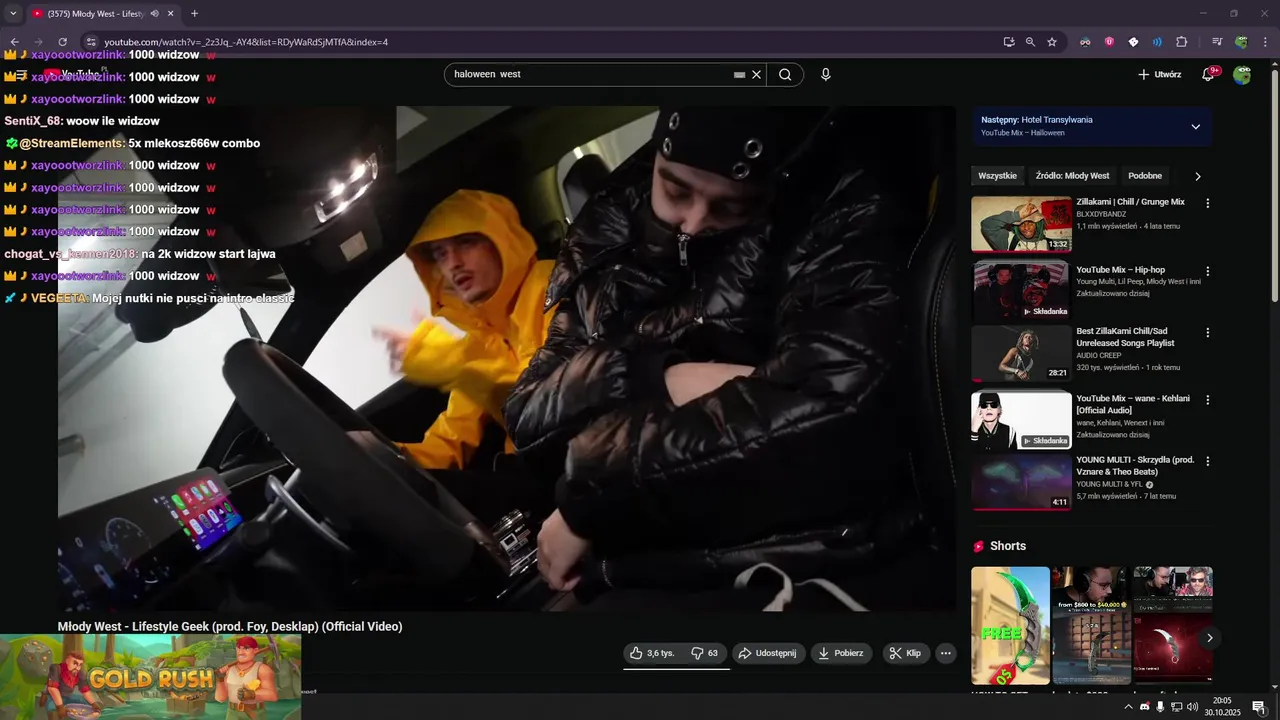Click the address bar URL
This screenshot has width=1280, height=720.
click(x=246, y=42)
